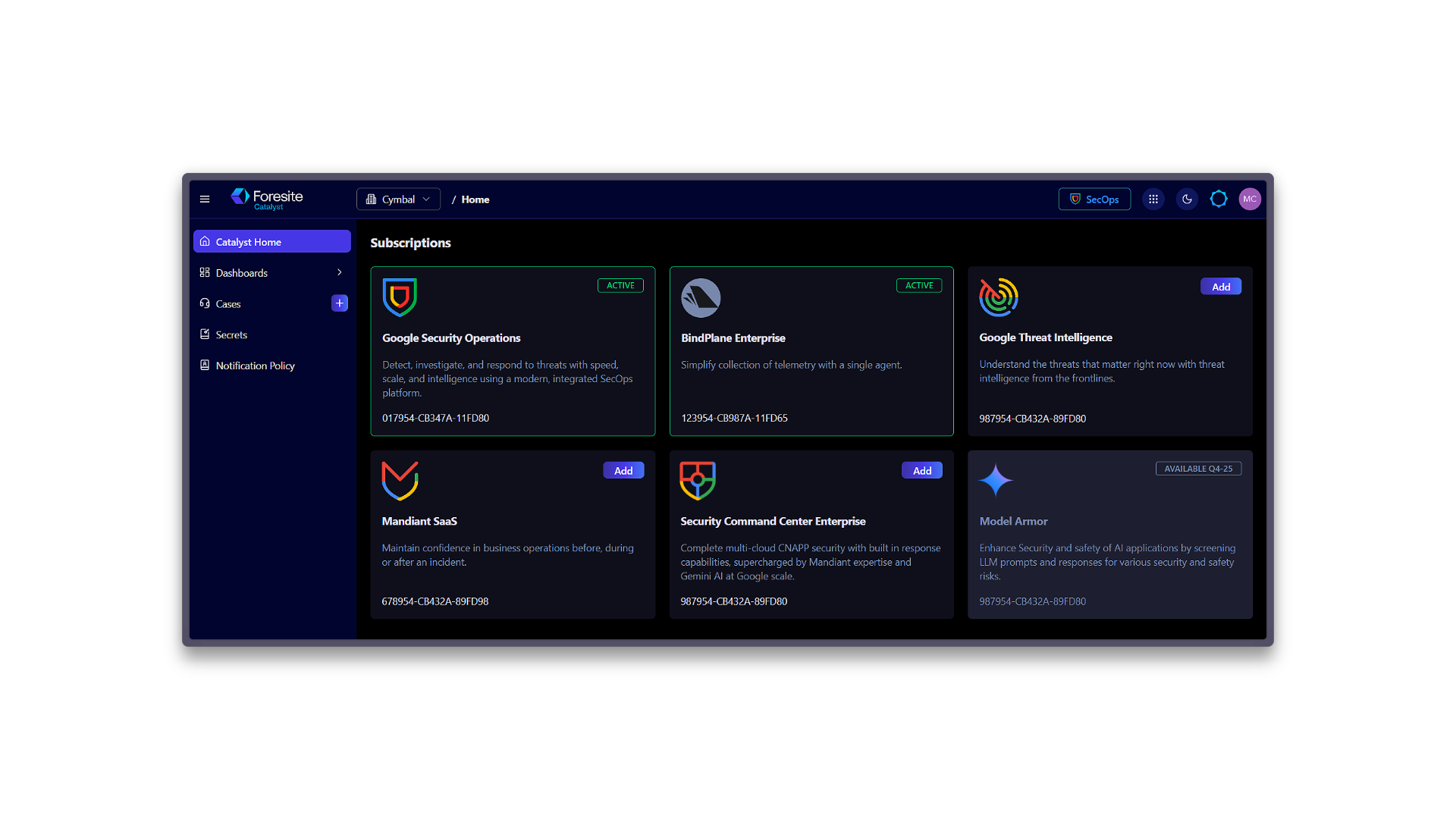Click the Model Armor spark icon

pyautogui.click(x=996, y=480)
